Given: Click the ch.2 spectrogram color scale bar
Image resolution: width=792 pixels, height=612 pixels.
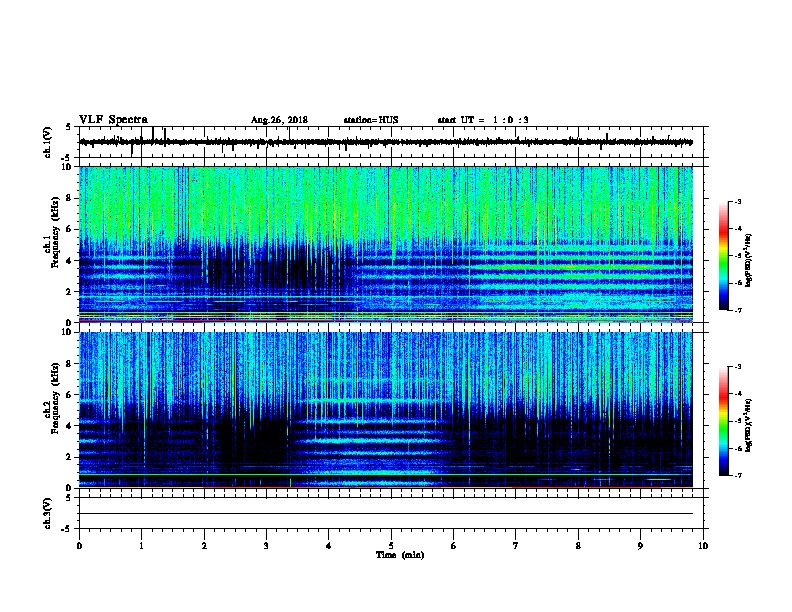Looking at the screenshot, I should coord(724,421).
